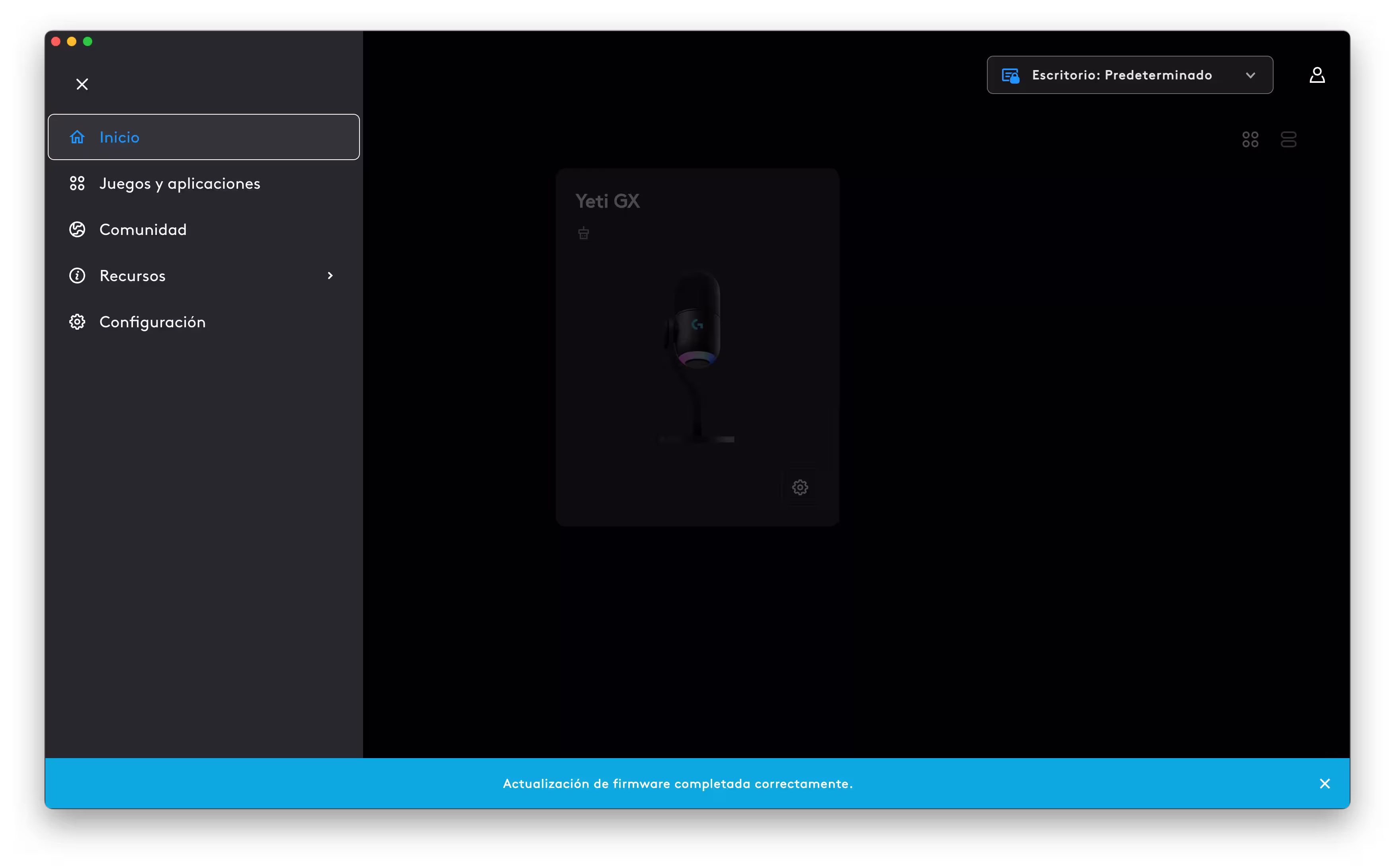Click the firmware update completed message
1395x868 pixels.
[678, 784]
